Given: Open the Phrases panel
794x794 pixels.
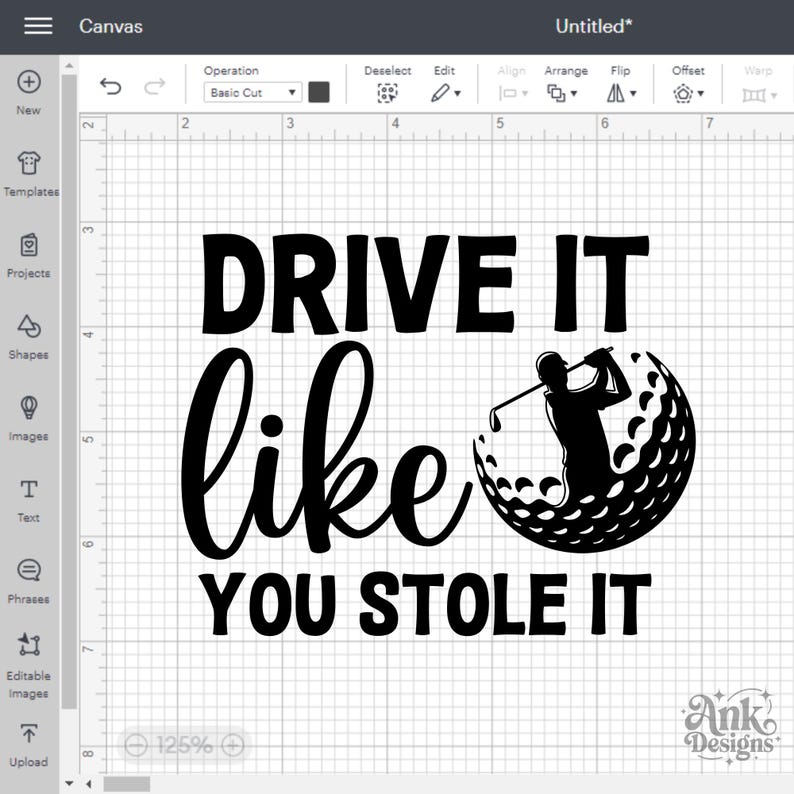Looking at the screenshot, I should [x=29, y=581].
